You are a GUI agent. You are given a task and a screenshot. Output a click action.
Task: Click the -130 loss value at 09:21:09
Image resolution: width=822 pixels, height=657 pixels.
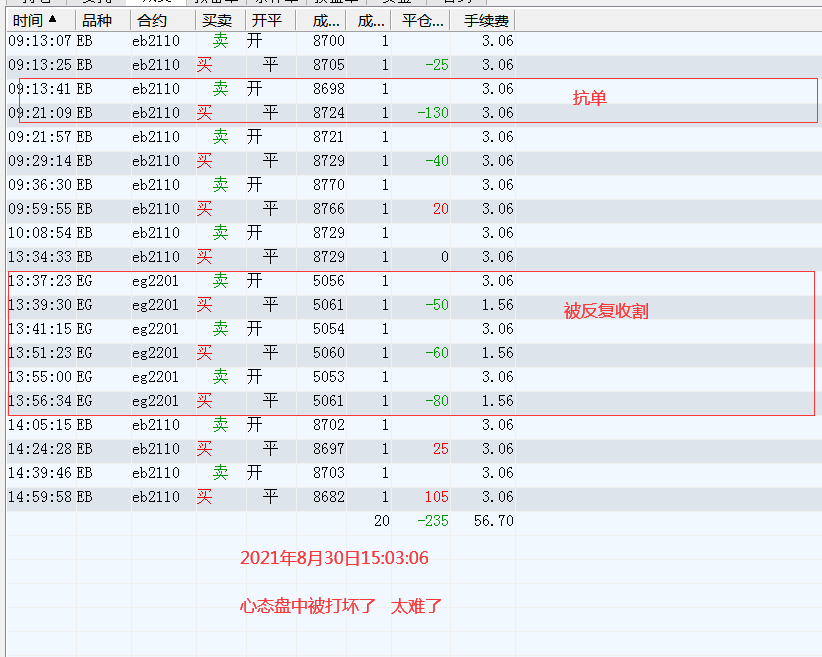point(433,113)
